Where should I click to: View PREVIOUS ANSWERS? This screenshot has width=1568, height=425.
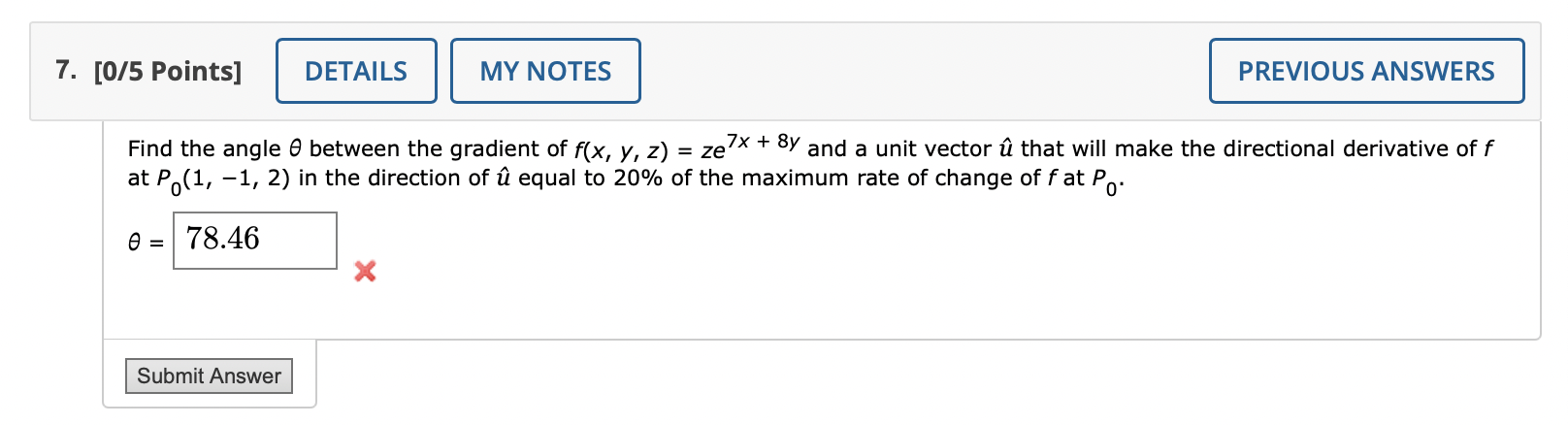point(1366,71)
